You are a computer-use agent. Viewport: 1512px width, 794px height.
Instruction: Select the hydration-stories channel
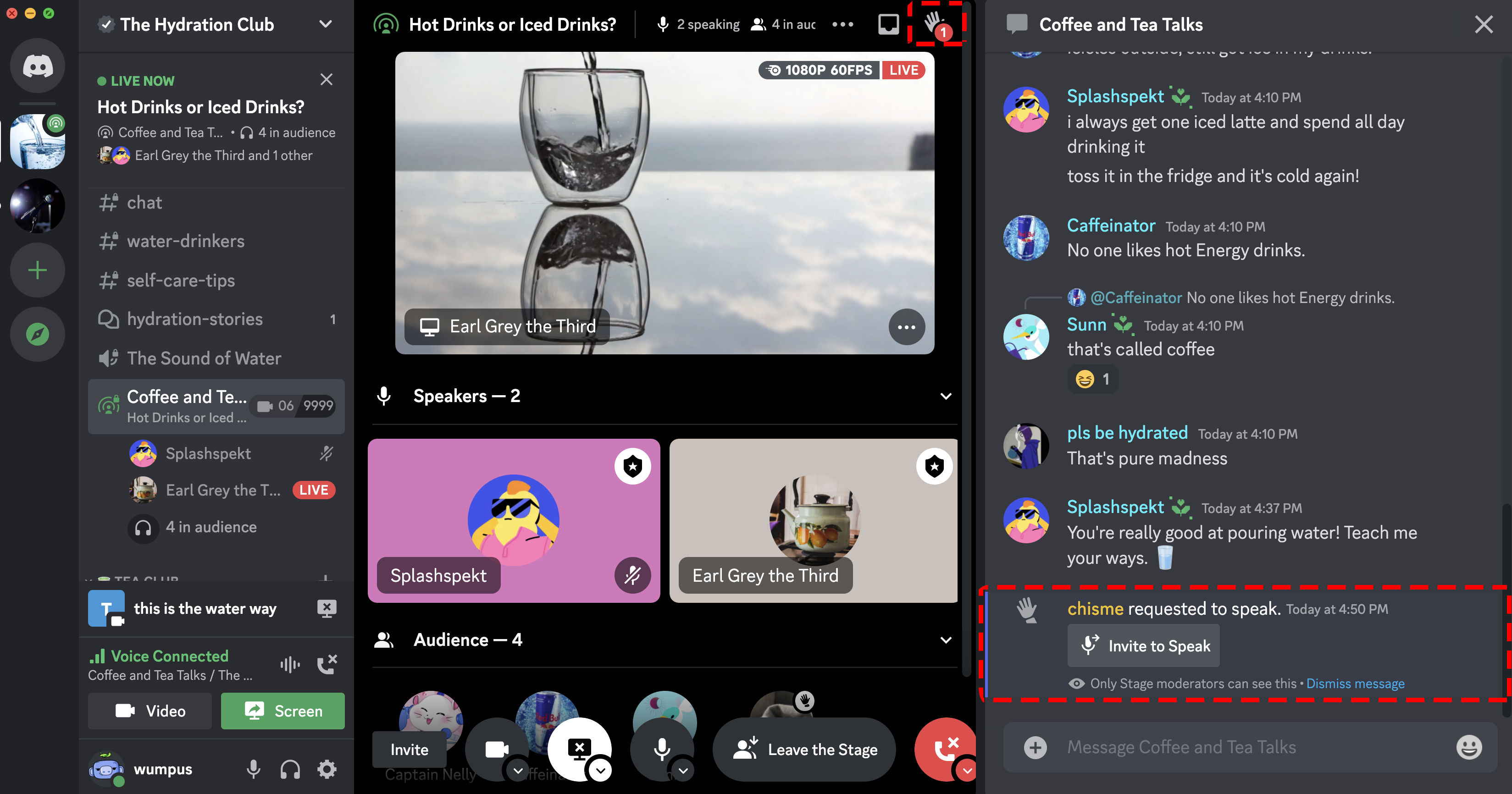pos(196,319)
